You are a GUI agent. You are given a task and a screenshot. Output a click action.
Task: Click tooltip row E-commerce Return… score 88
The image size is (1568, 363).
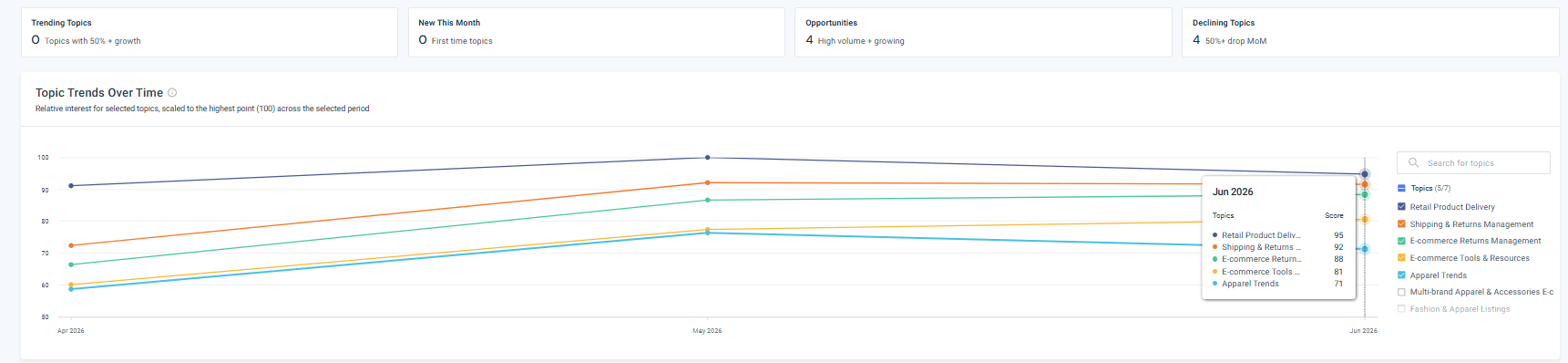point(1278,259)
